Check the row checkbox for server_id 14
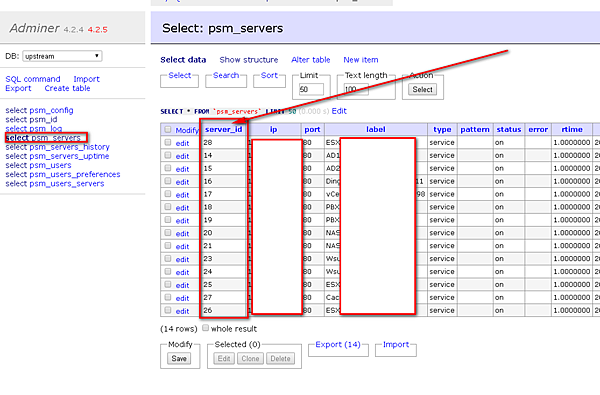The image size is (600, 395). click(168, 155)
